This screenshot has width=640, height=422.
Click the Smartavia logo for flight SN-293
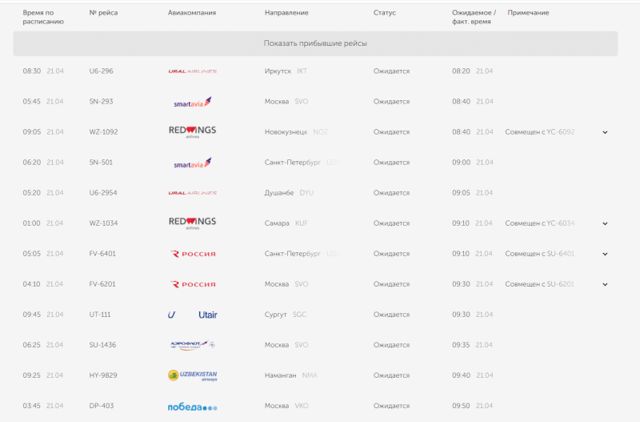coord(192,102)
